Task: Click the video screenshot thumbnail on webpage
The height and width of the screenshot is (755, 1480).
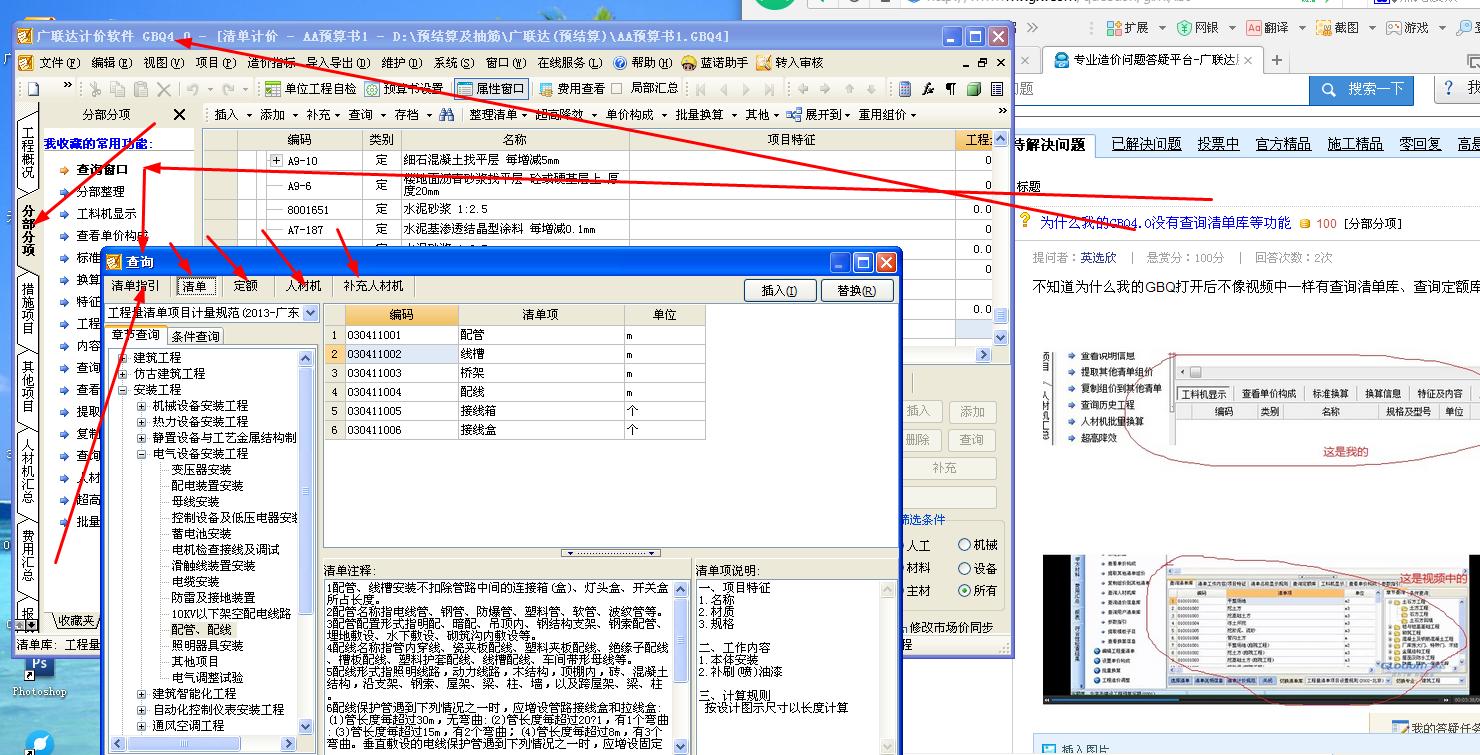Action: (1261, 630)
